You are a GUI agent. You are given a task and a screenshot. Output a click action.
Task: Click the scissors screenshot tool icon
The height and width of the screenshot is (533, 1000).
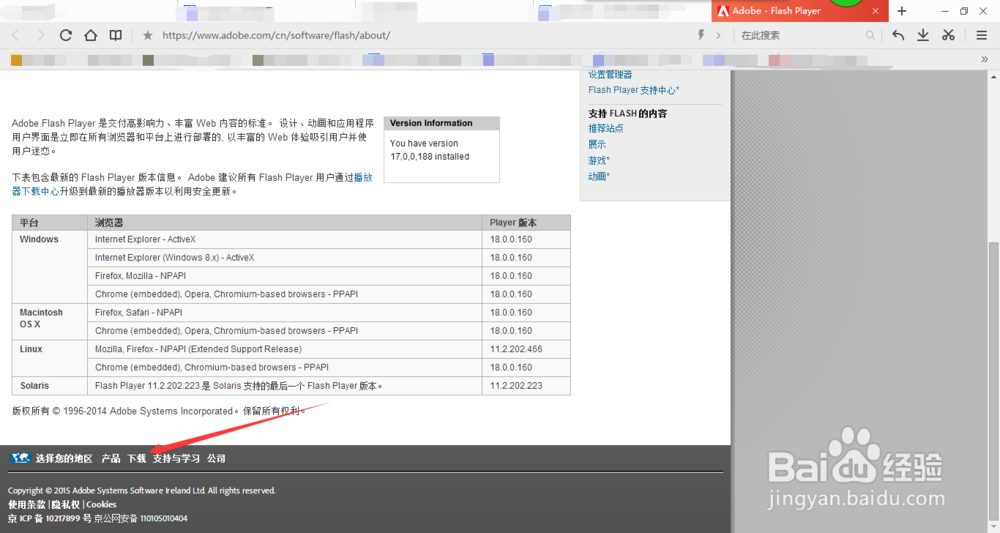pos(948,36)
